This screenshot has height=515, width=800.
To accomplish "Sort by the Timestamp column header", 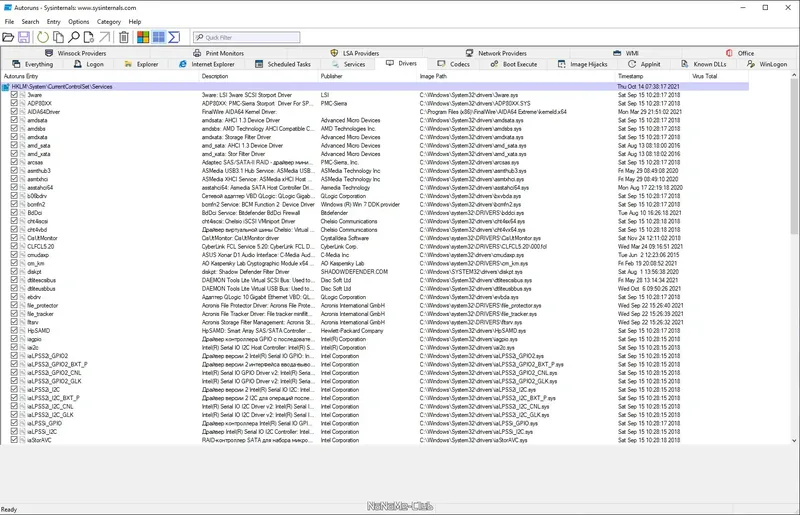I will (x=652, y=76).
